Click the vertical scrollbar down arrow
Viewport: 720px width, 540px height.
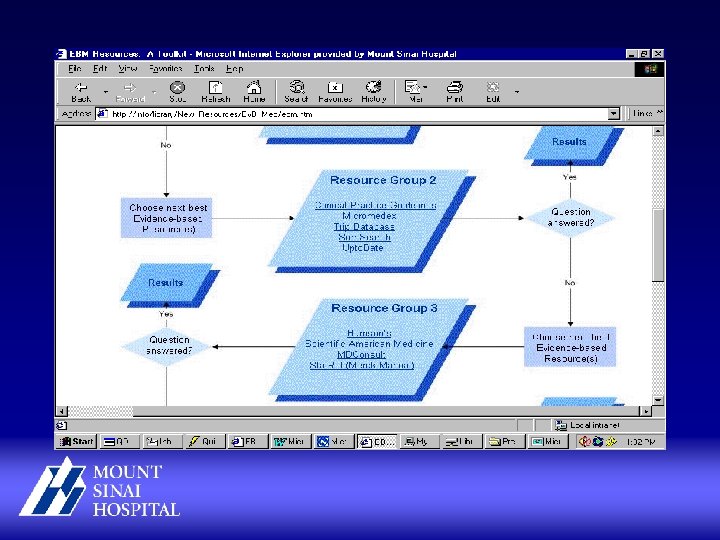tap(658, 400)
